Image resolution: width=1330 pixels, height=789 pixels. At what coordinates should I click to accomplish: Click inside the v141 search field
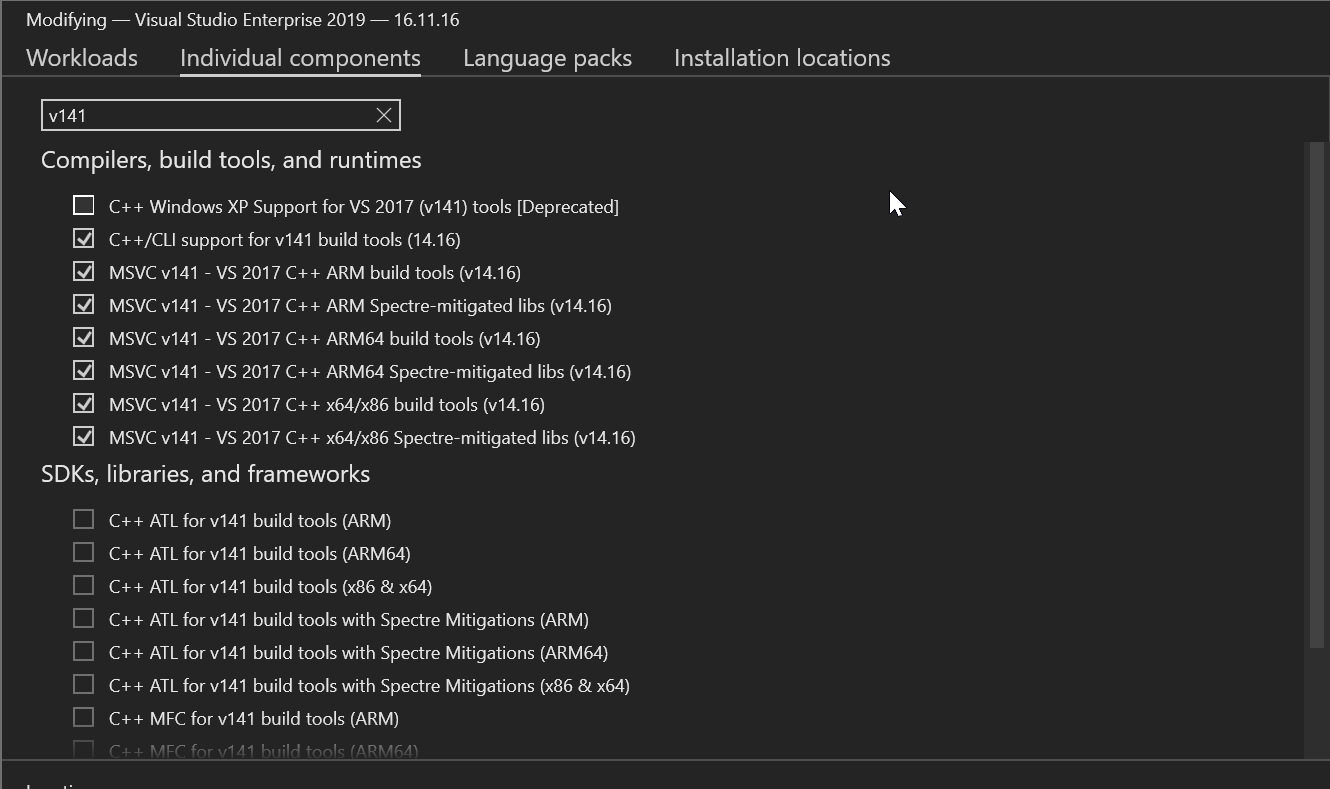click(x=205, y=115)
